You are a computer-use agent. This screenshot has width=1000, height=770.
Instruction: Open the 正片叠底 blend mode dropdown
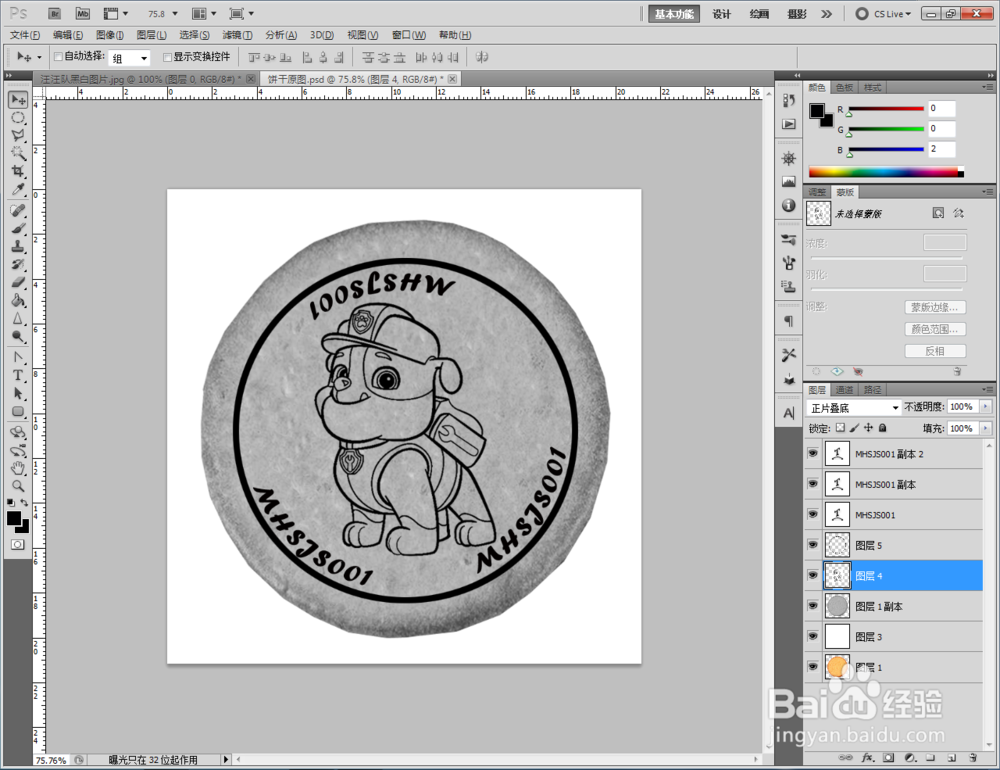pos(853,408)
